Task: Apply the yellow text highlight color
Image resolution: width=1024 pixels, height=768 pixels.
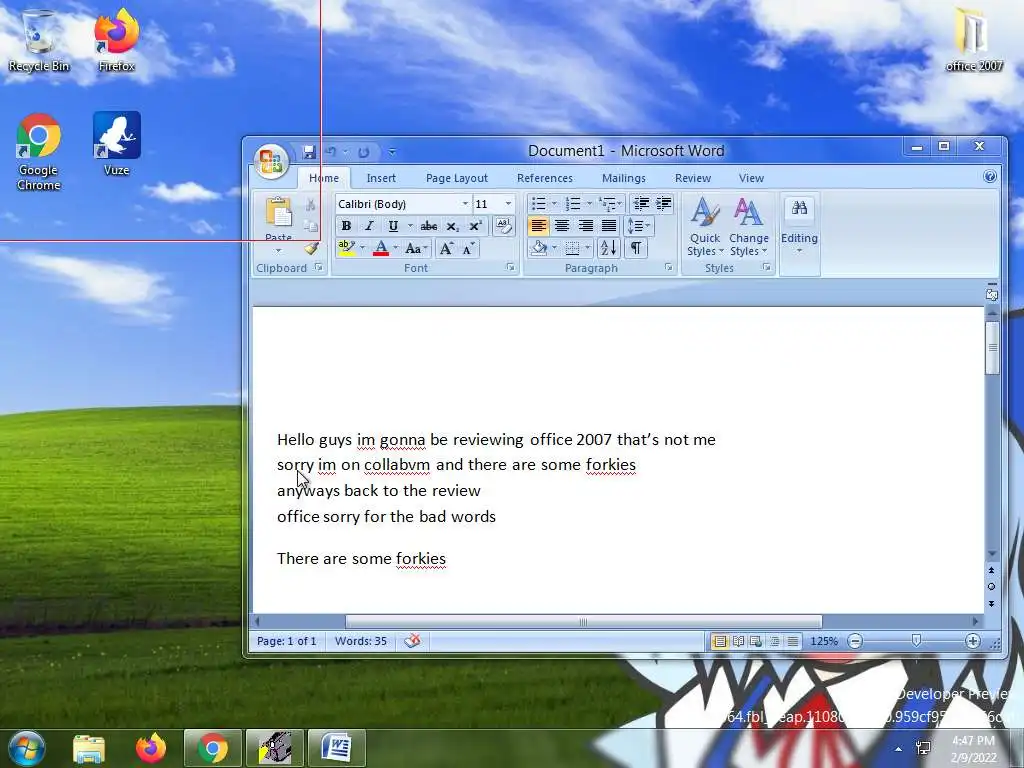Action: (346, 248)
